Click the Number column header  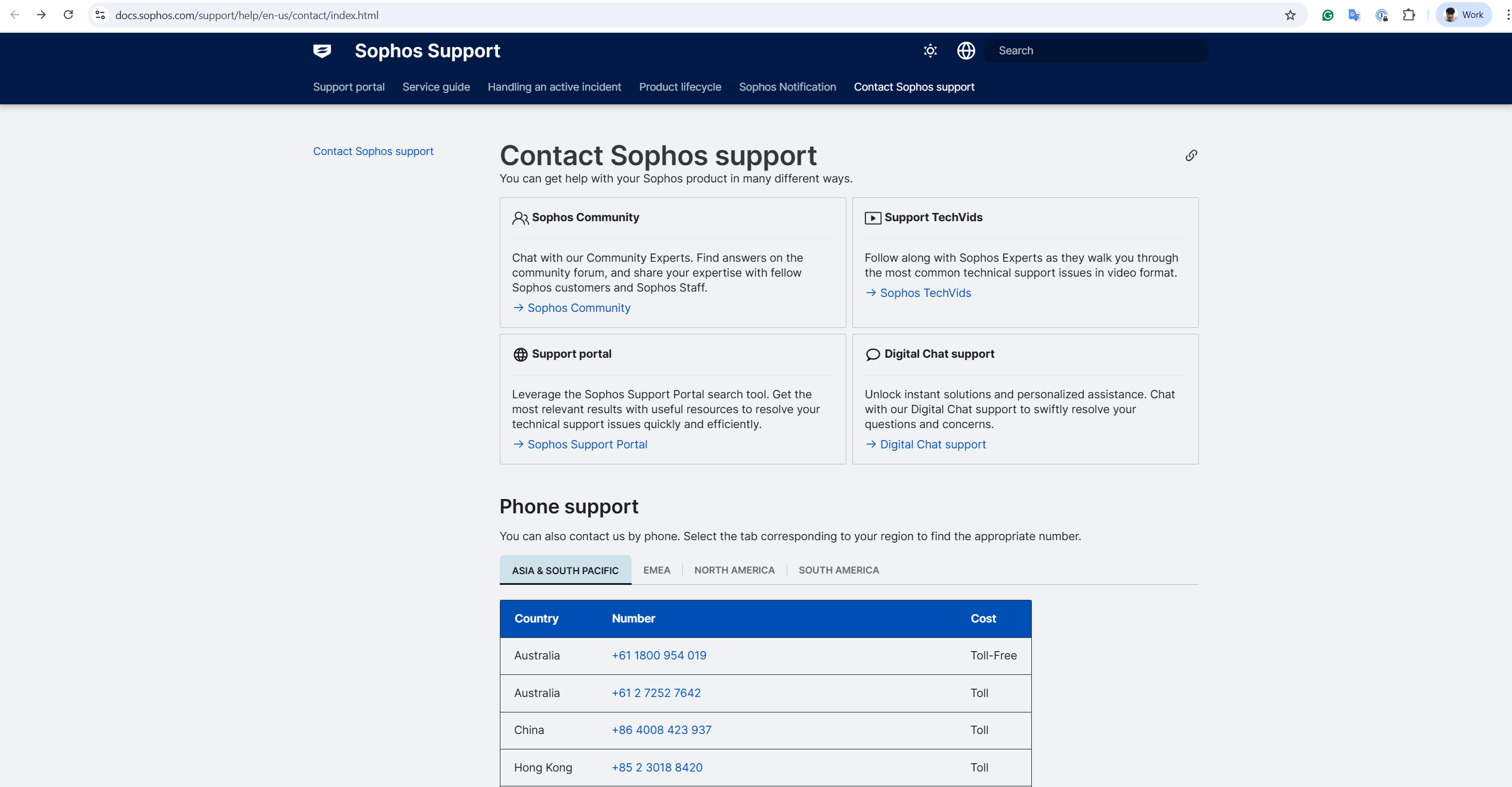(633, 618)
